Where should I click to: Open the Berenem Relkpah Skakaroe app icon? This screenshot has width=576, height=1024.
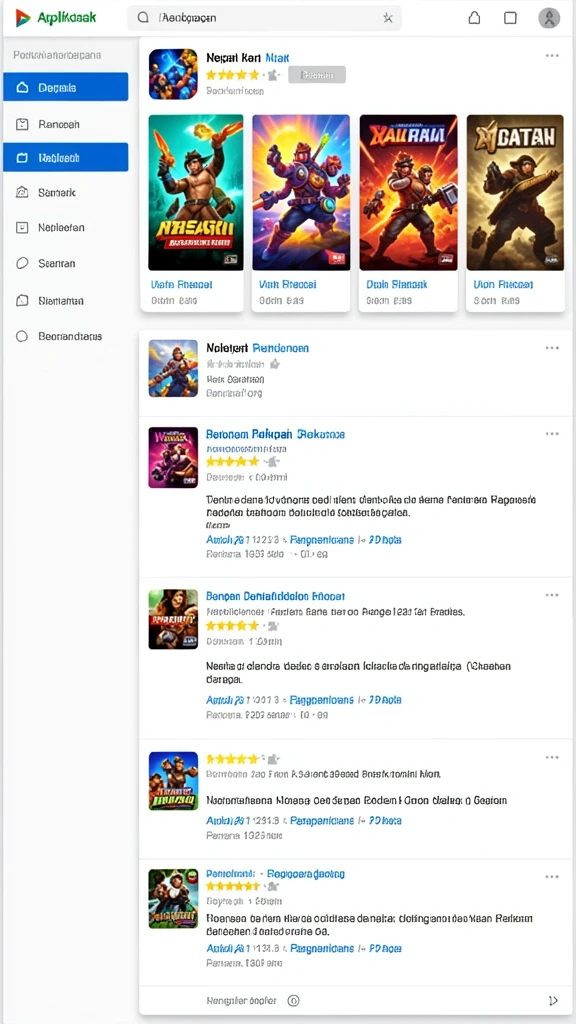point(173,457)
